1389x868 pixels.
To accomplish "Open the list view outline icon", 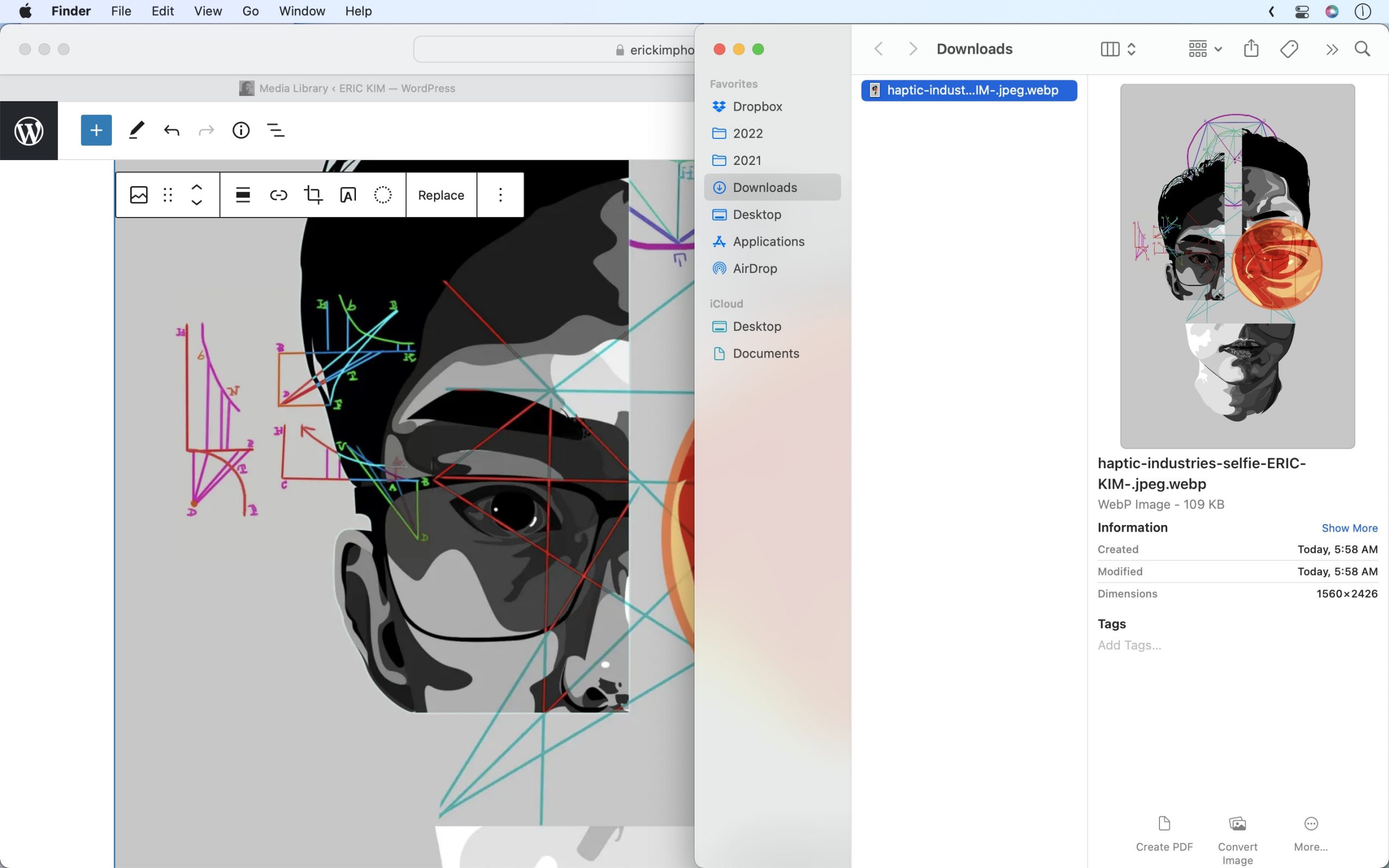I will pos(276,130).
